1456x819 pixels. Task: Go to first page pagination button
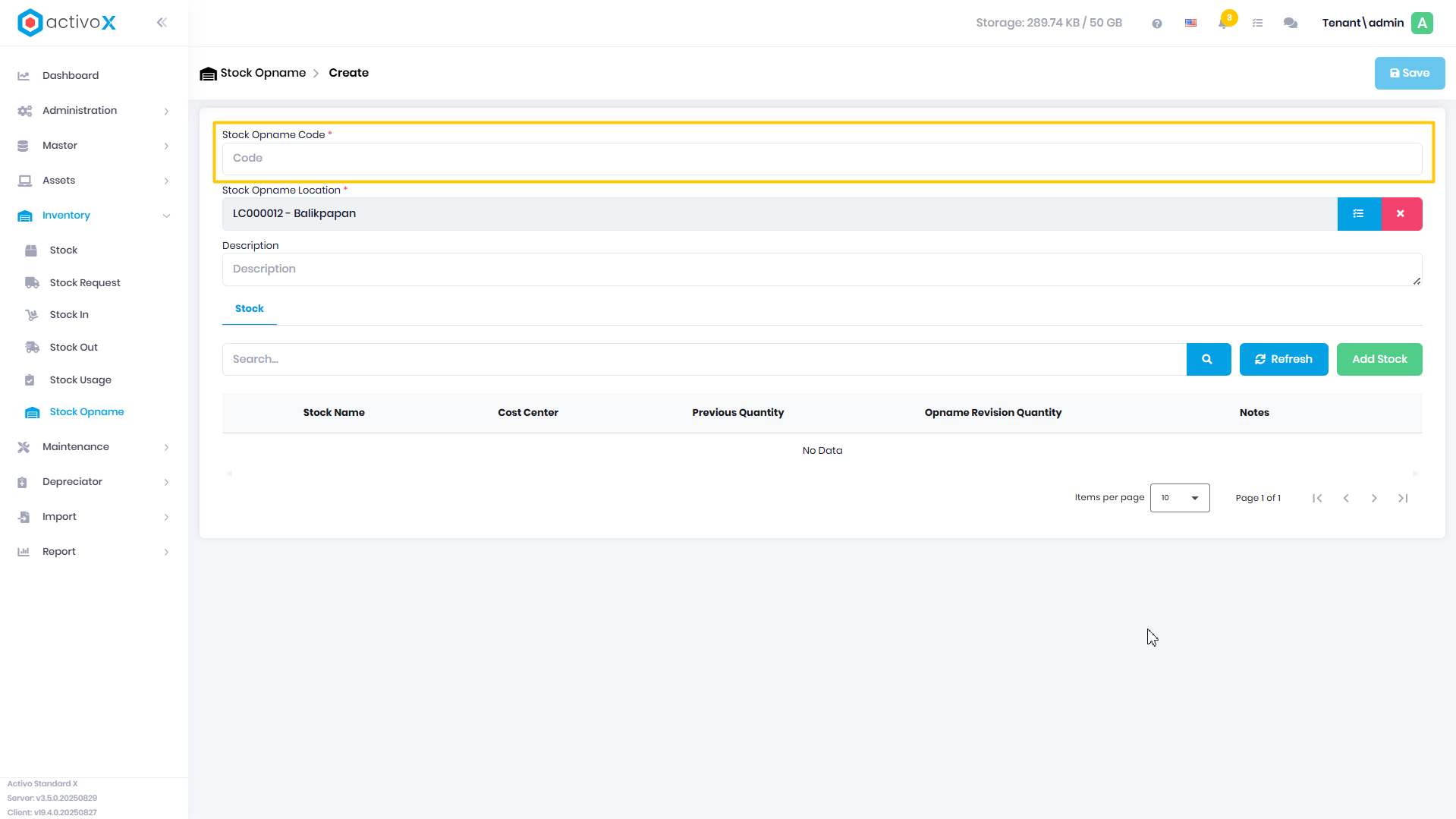tap(1317, 499)
